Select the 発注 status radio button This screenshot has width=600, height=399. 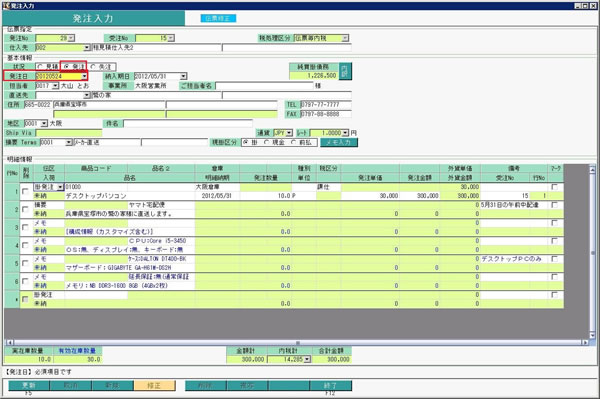pos(67,67)
